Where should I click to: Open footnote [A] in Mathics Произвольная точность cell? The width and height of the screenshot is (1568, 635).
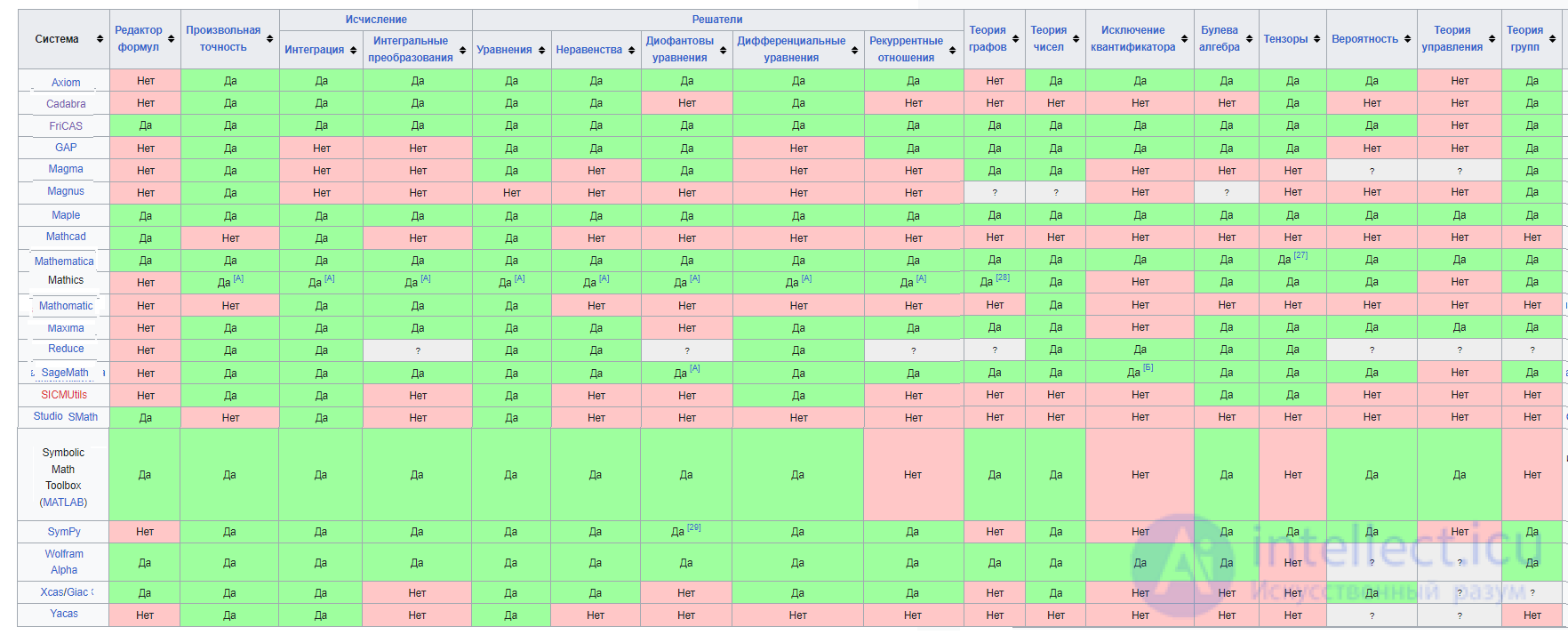[x=238, y=278]
